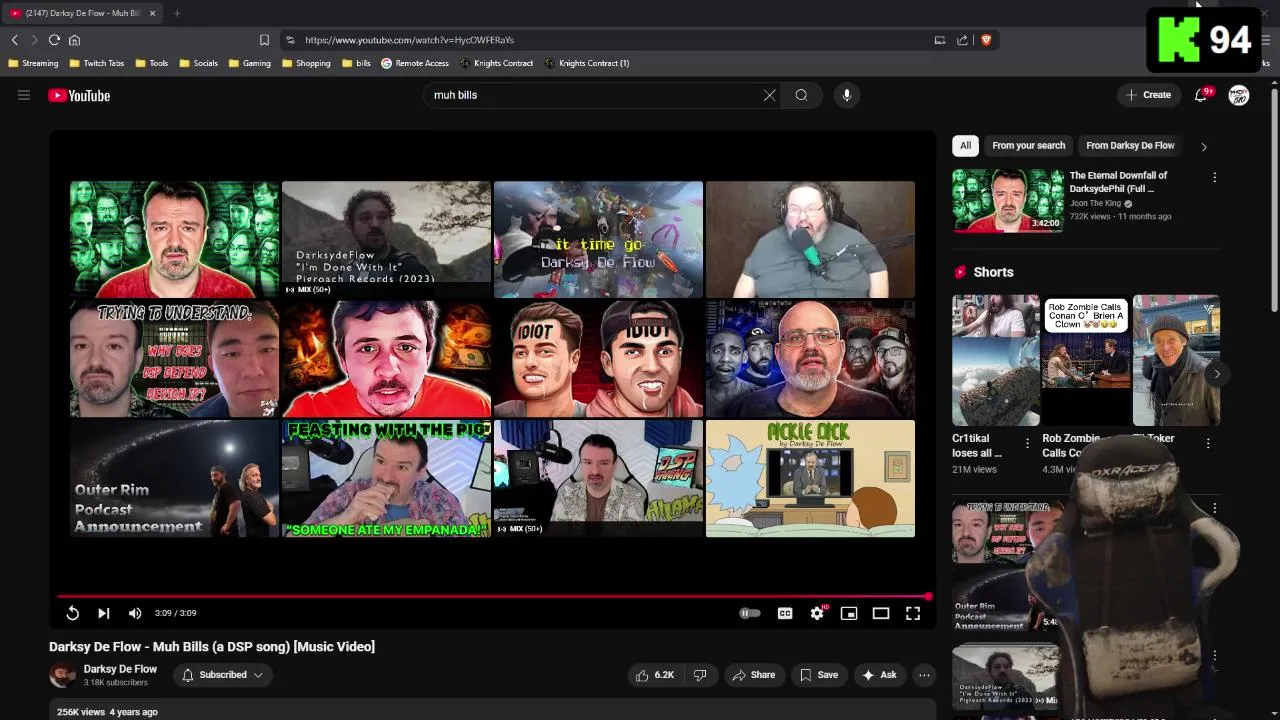1280x720 pixels.
Task: Open the notifications bell
Action: [1201, 95]
